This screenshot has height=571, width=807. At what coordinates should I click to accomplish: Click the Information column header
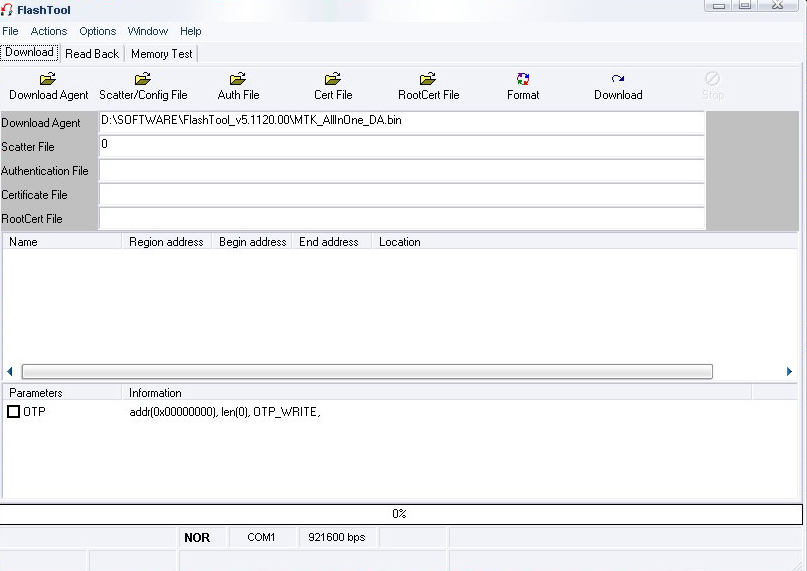coord(436,393)
